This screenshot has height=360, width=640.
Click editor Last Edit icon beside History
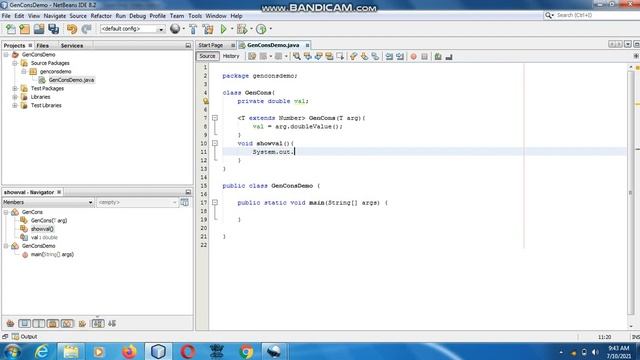point(252,56)
